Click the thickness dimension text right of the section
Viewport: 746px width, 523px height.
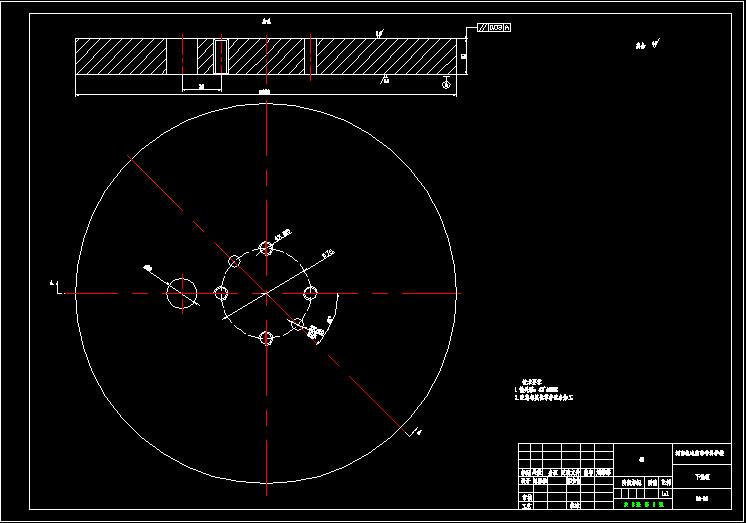463,56
